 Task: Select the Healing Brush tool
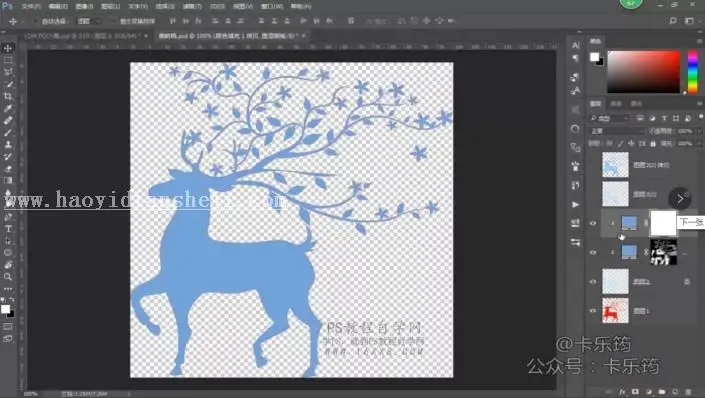(8, 121)
